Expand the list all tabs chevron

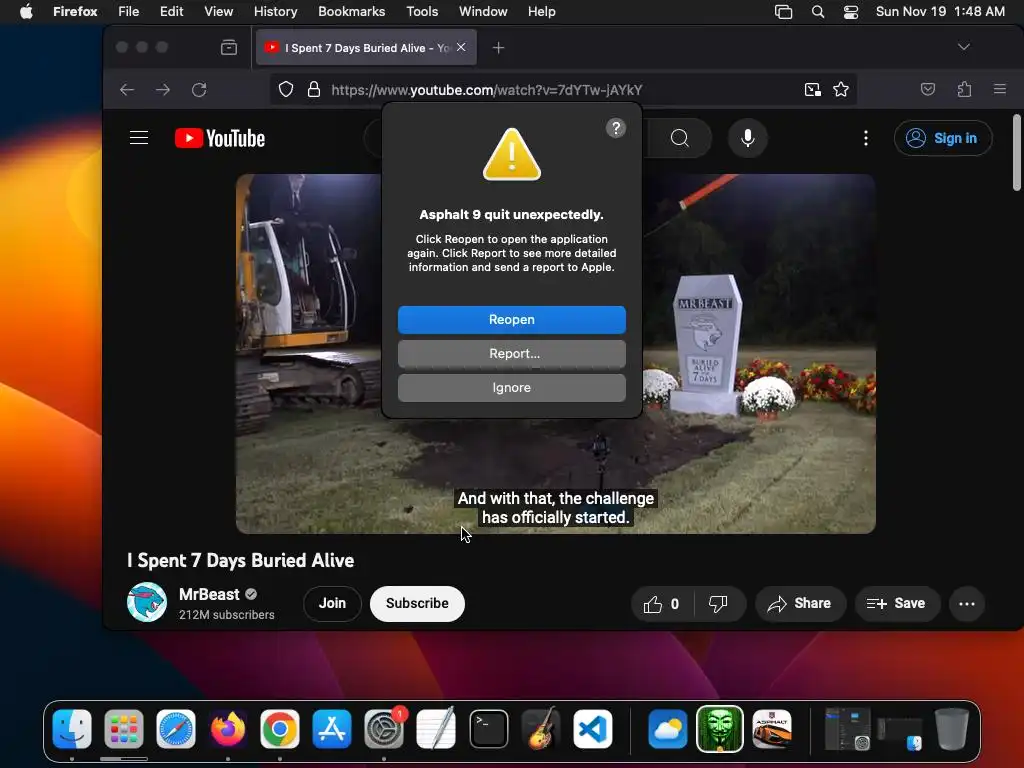[x=963, y=47]
